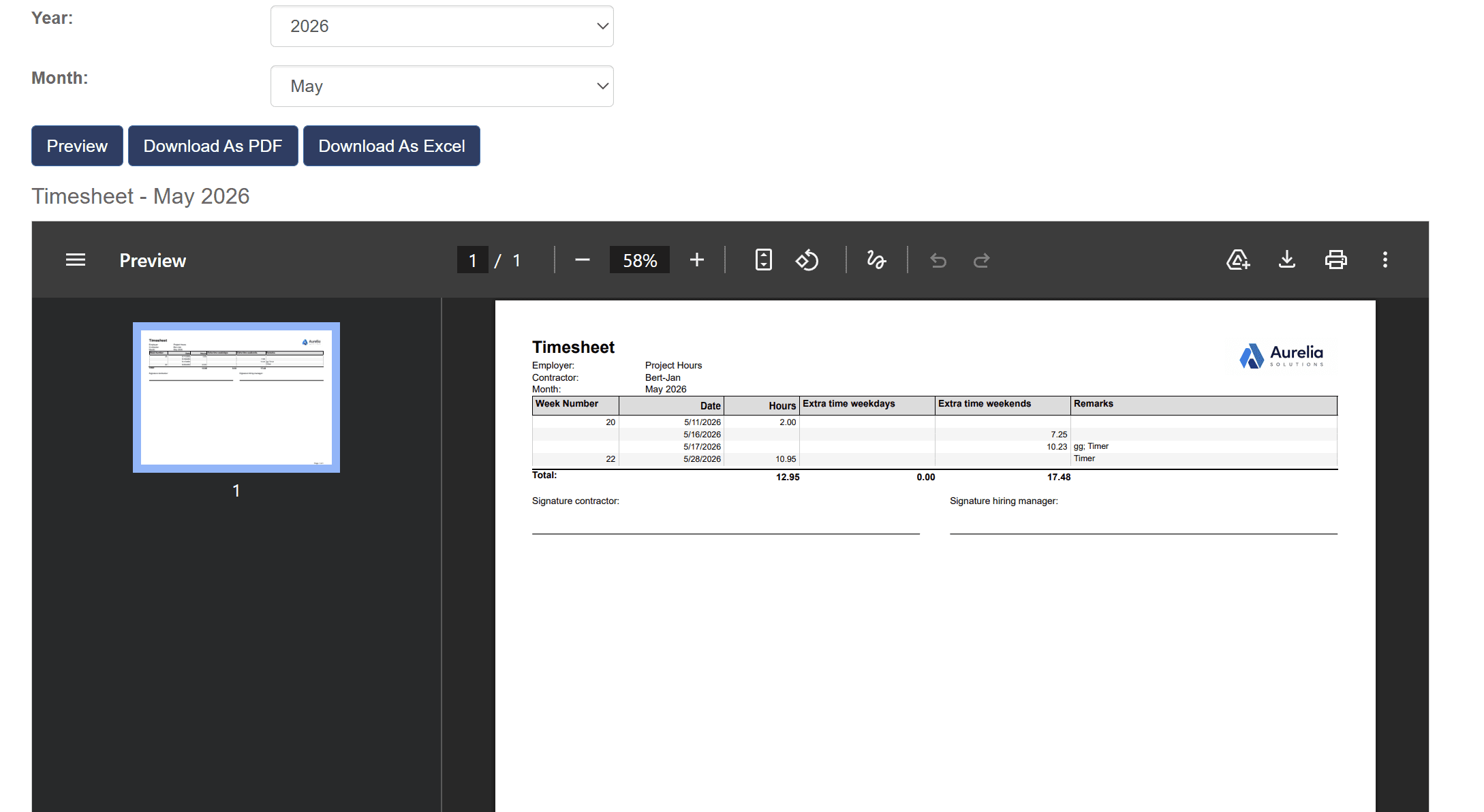1484x812 pixels.
Task: Rotate the PDF counterclockwise
Action: click(807, 260)
